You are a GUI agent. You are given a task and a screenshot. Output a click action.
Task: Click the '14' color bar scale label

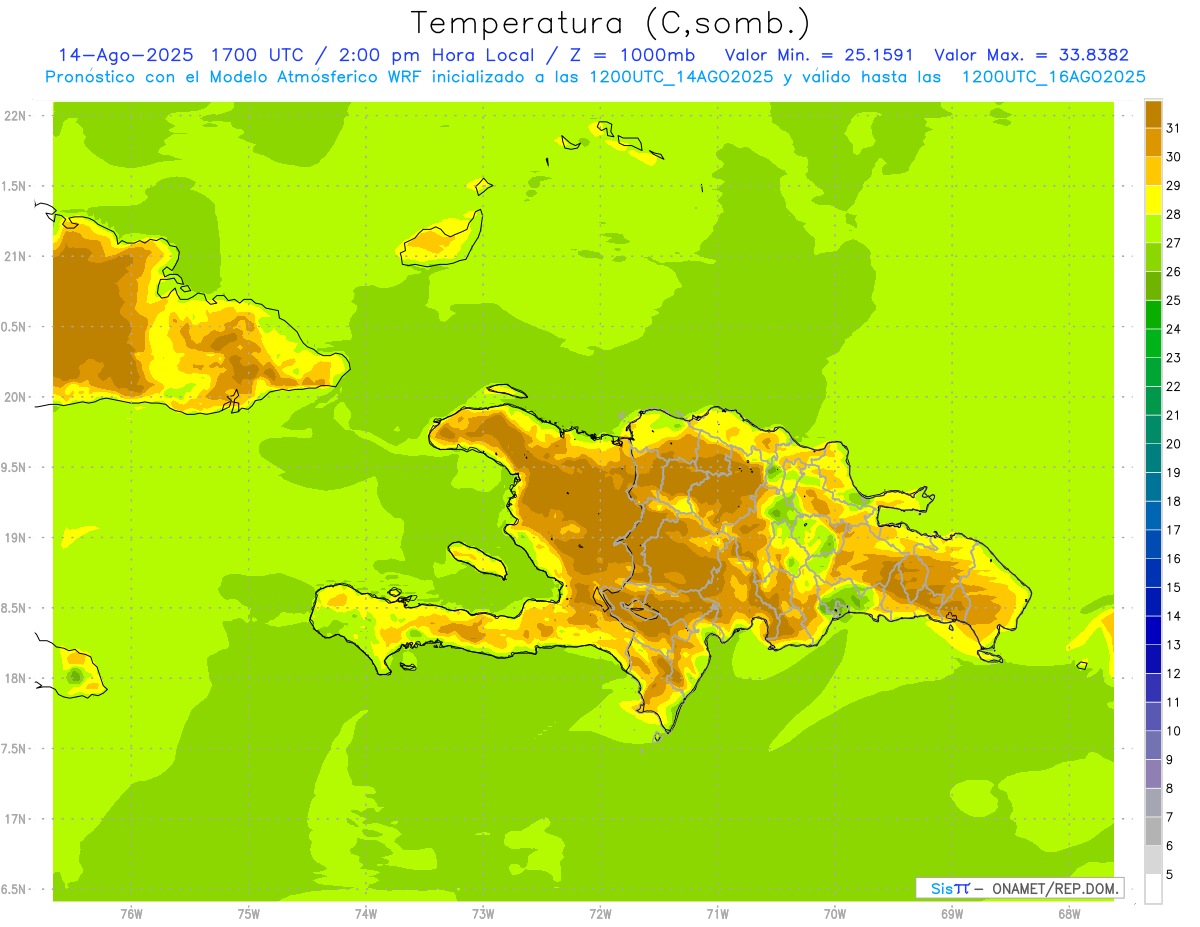pos(1174,616)
